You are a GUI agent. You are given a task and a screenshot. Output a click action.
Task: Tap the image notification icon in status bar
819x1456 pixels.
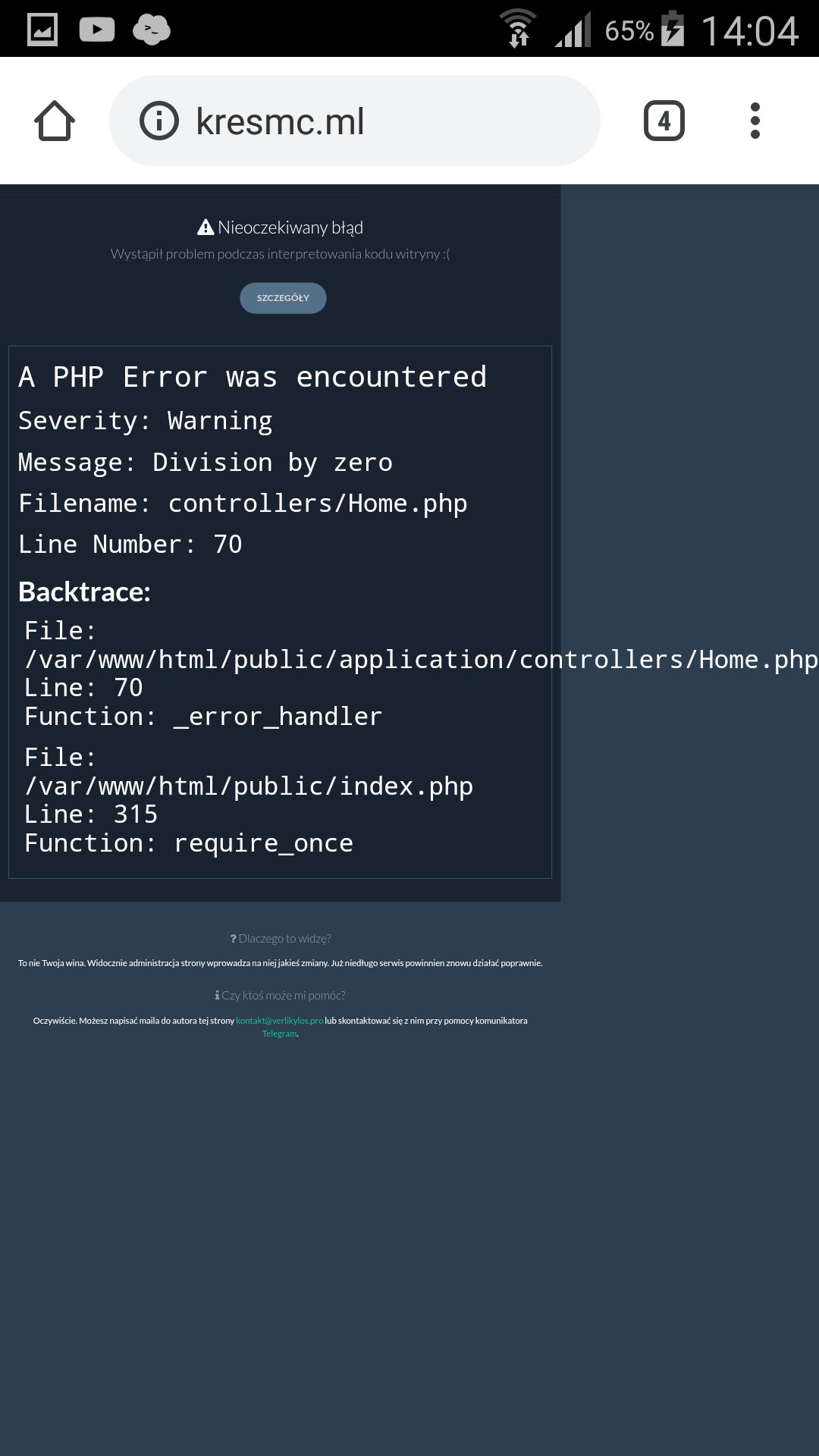tap(42, 30)
